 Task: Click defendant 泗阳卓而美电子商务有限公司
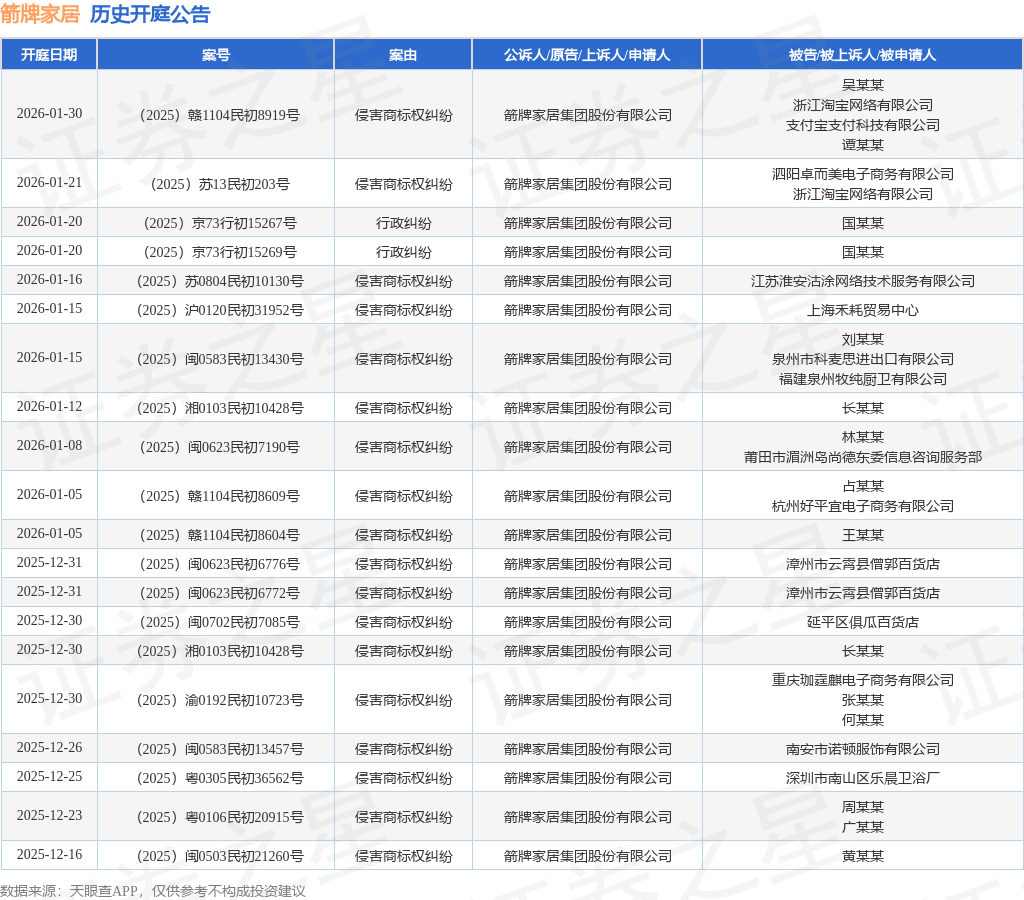click(863, 174)
